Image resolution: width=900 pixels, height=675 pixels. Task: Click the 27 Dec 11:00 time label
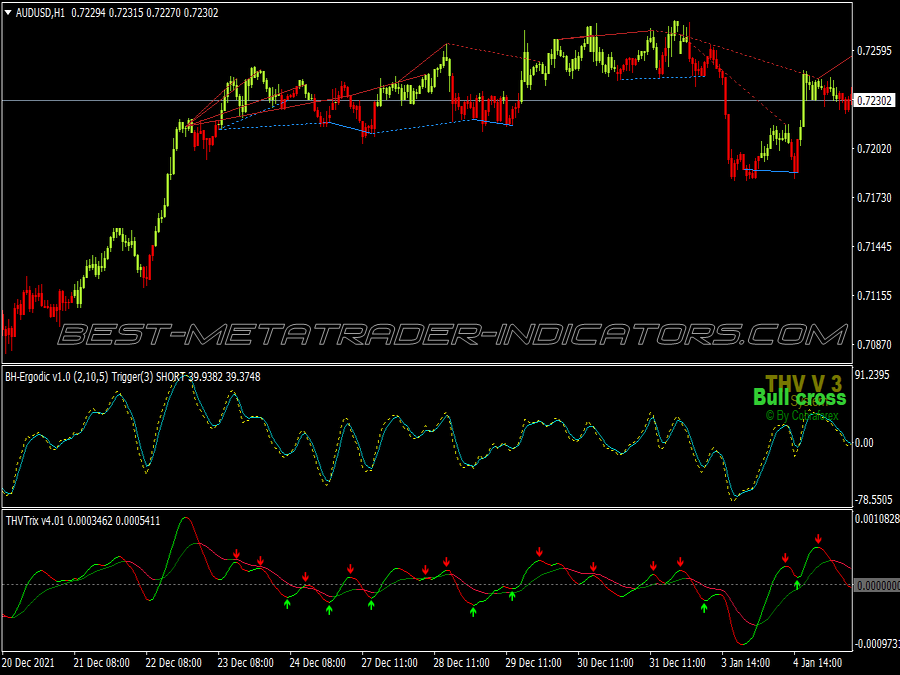point(390,663)
